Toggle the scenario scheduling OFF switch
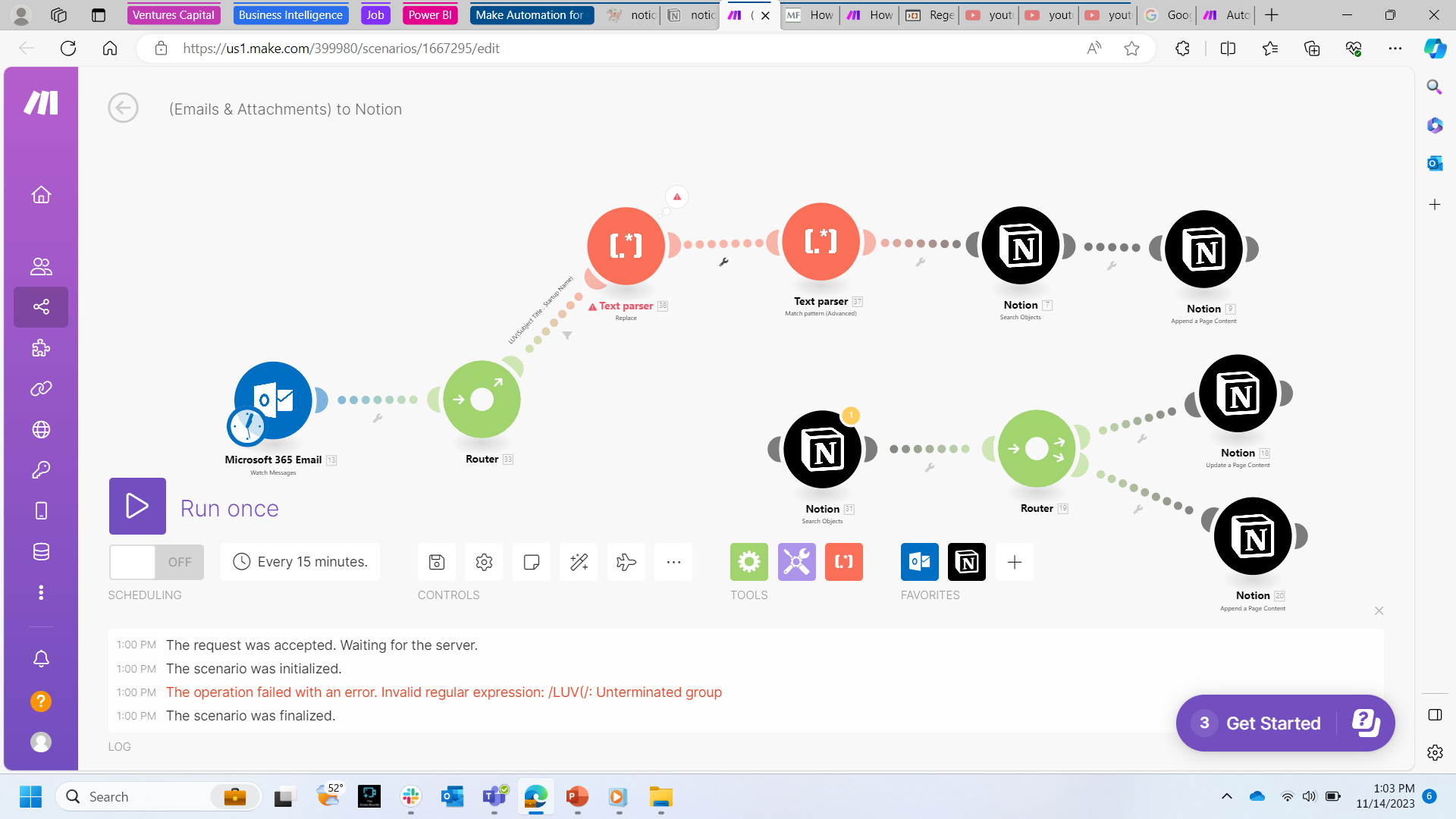This screenshot has height=819, width=1456. [156, 562]
